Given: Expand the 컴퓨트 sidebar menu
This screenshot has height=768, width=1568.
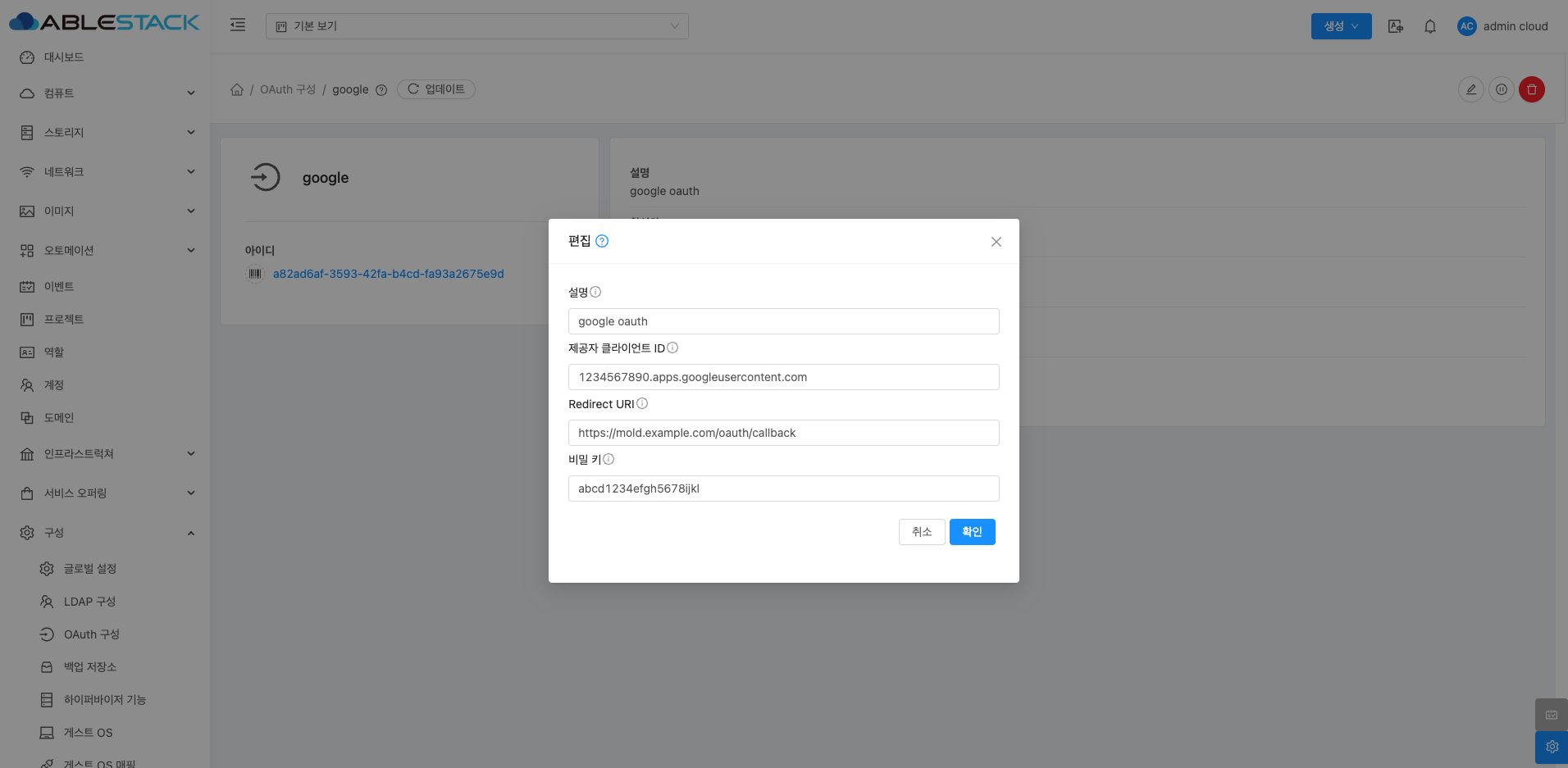Looking at the screenshot, I should tap(107, 93).
